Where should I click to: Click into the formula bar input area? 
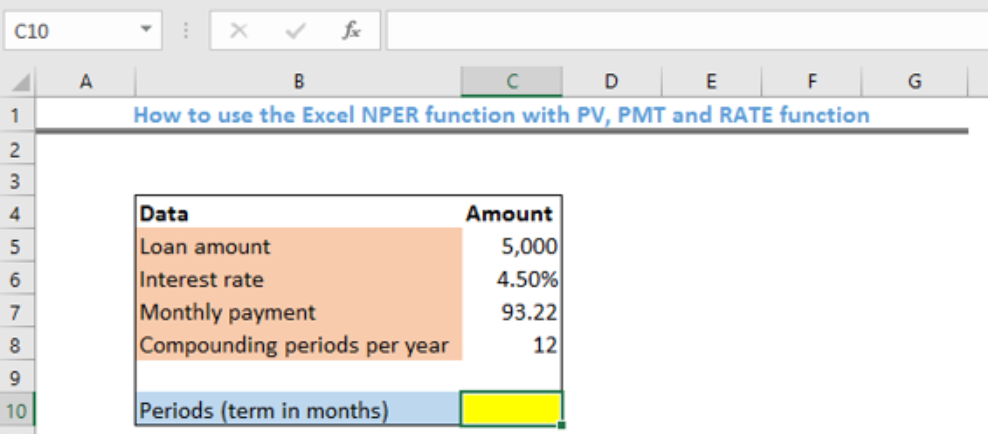[687, 30]
